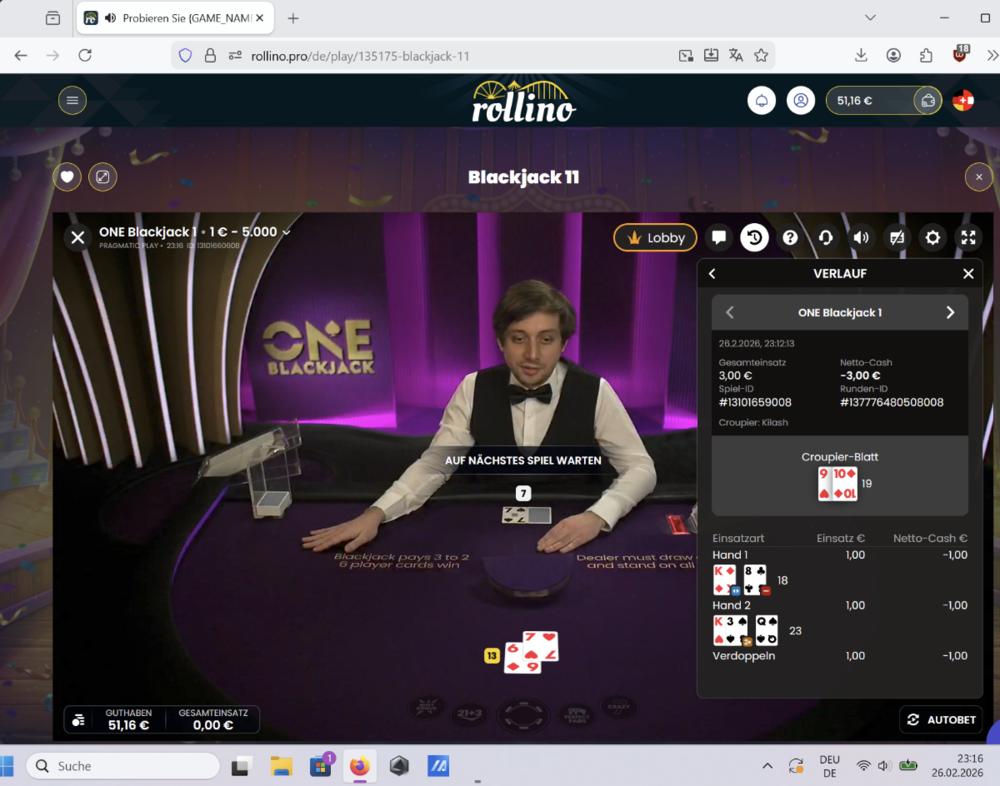The width and height of the screenshot is (1000, 786).
Task: Open the live chat icon
Action: tap(718, 237)
